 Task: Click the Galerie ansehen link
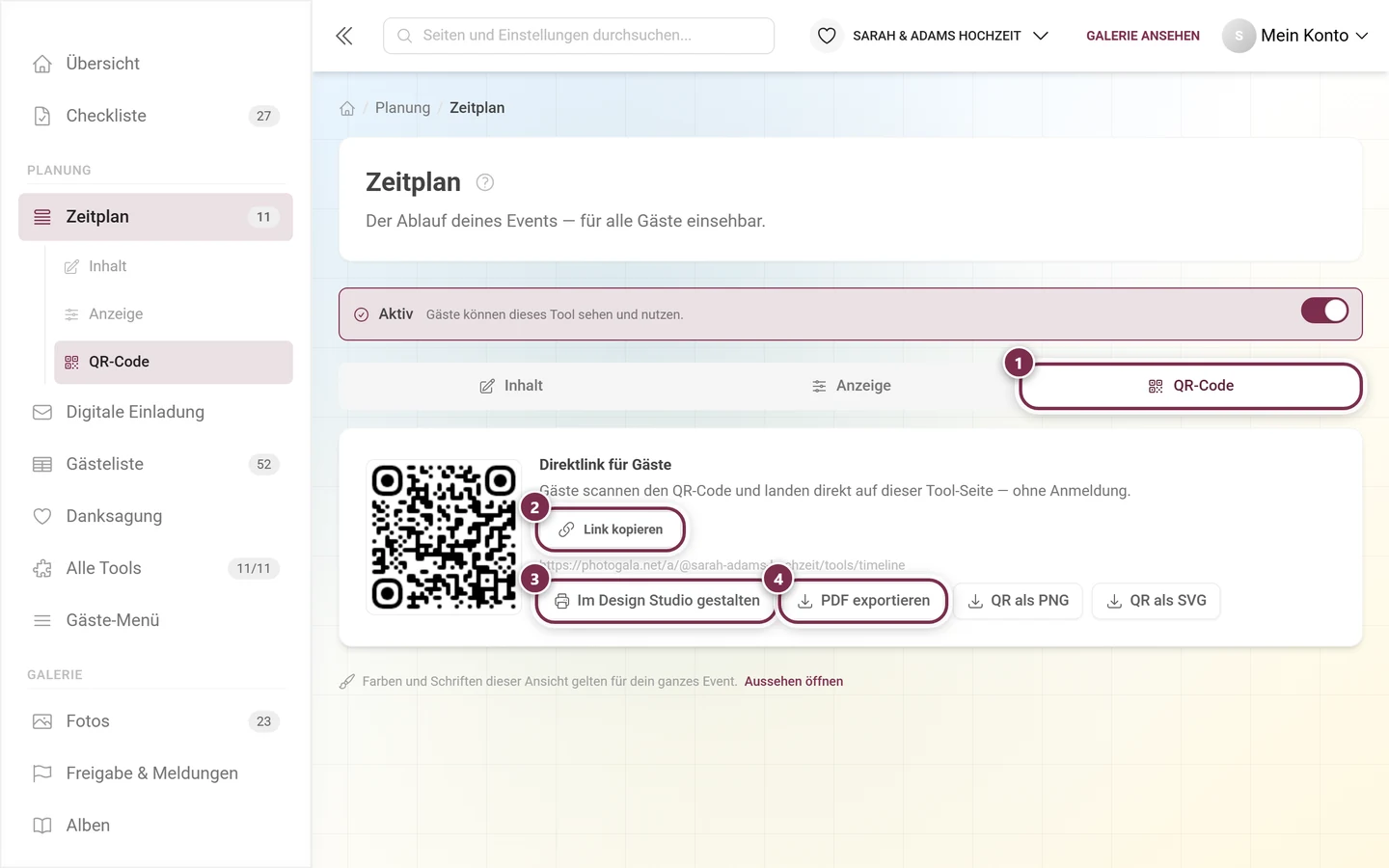[x=1143, y=36]
